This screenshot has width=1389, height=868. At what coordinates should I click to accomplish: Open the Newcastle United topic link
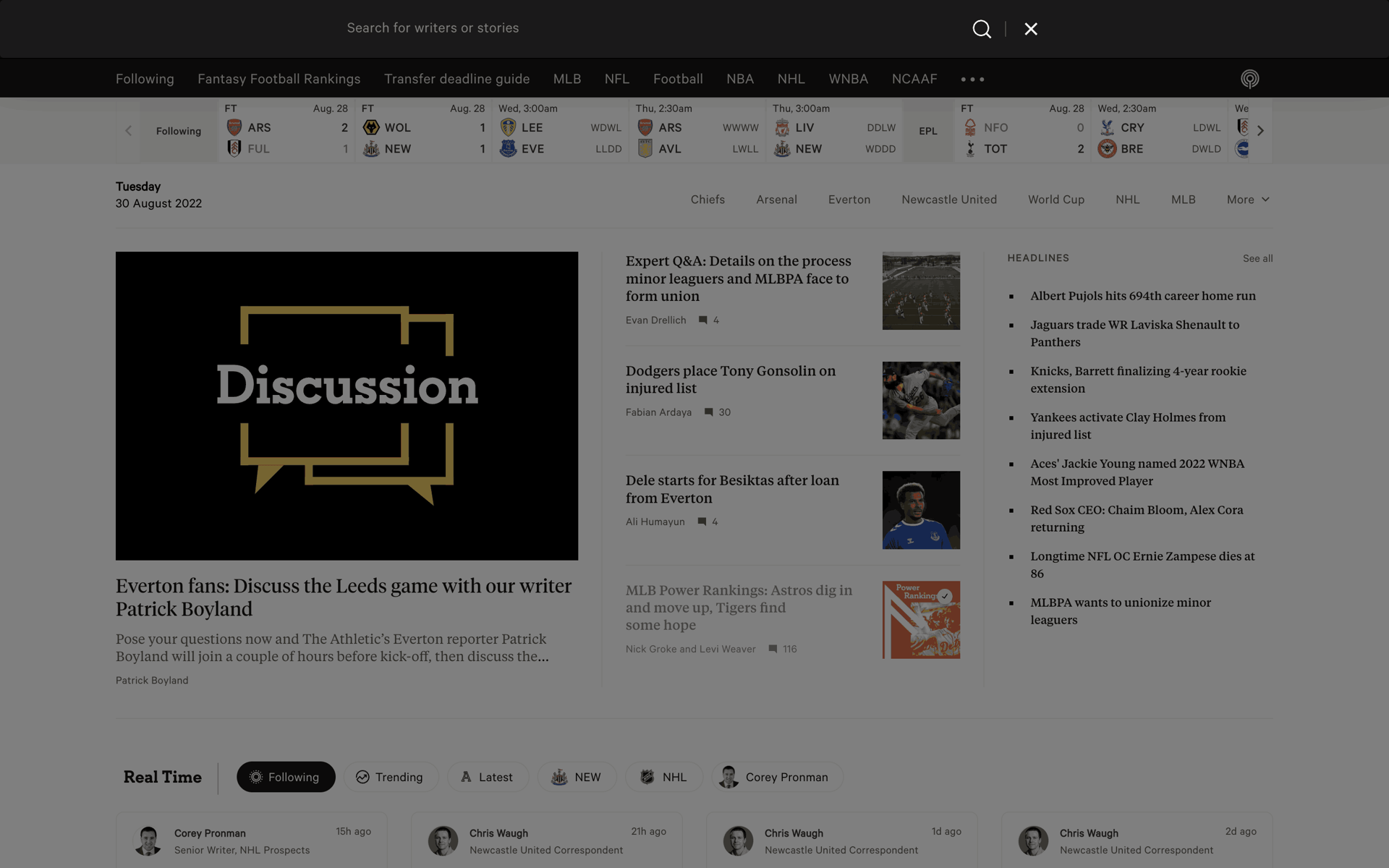[949, 200]
